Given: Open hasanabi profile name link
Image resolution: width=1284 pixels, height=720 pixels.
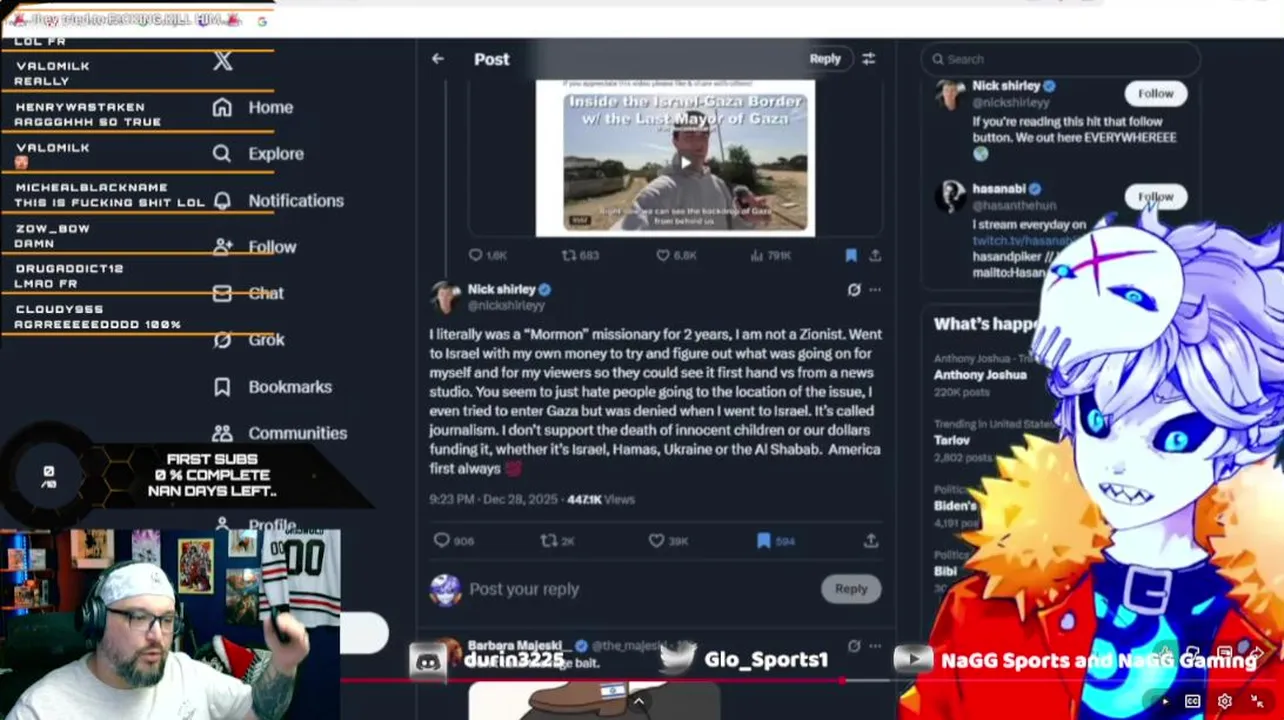Looking at the screenshot, I should pyautogui.click(x=1000, y=188).
